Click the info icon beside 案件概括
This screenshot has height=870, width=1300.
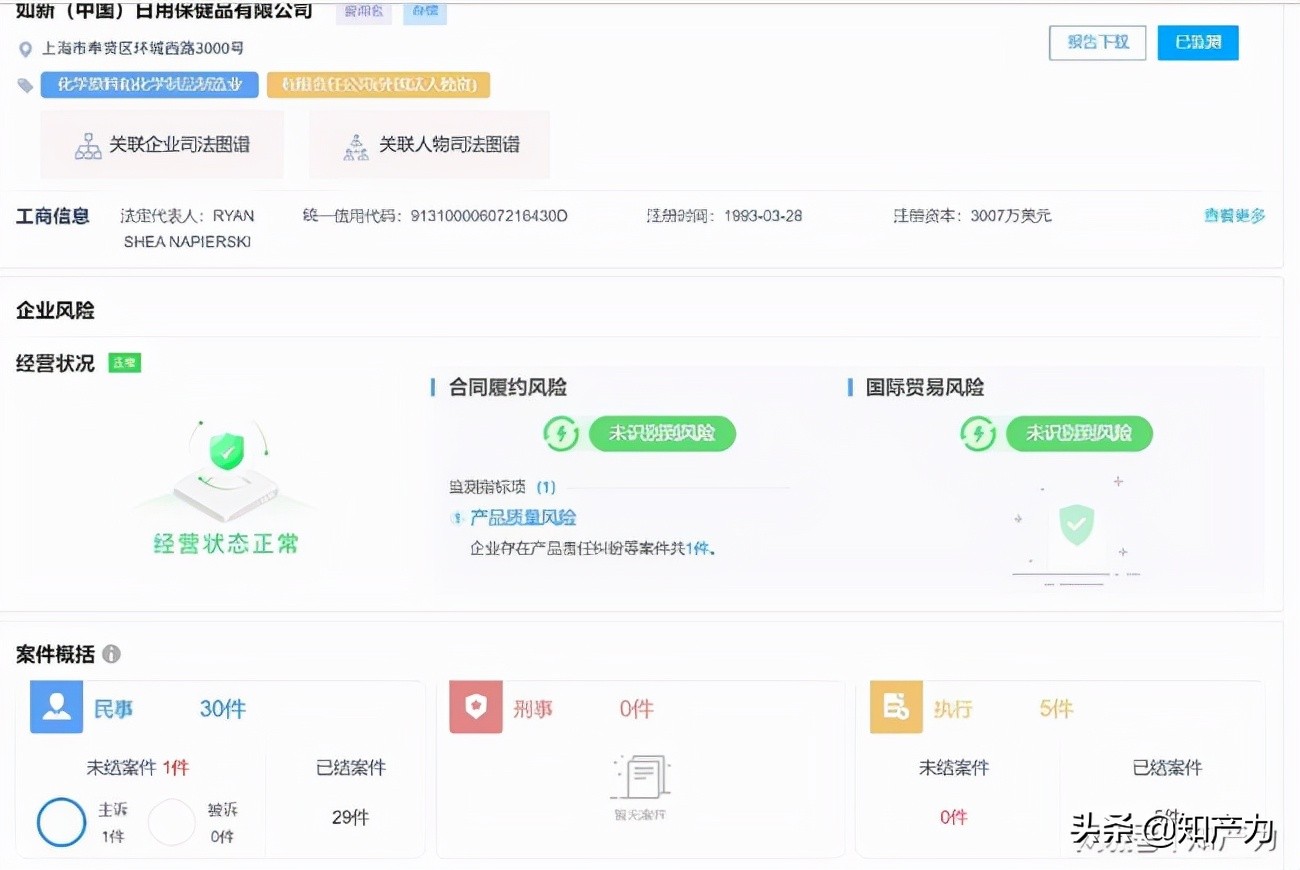point(110,654)
